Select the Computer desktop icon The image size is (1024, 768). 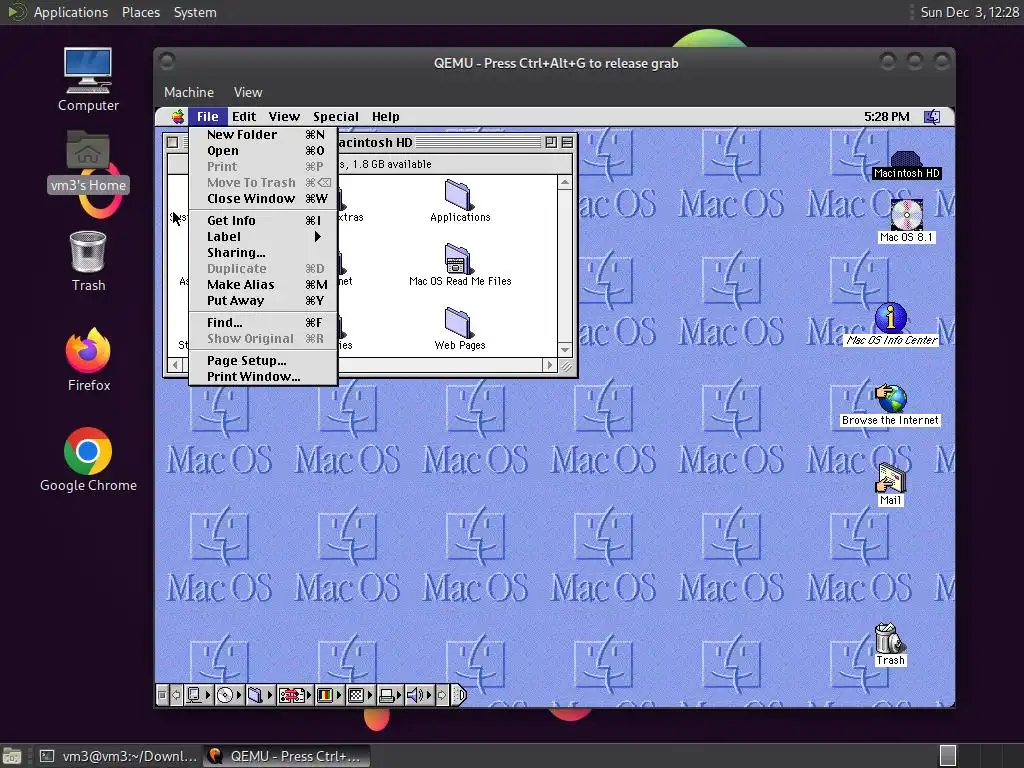(88, 80)
